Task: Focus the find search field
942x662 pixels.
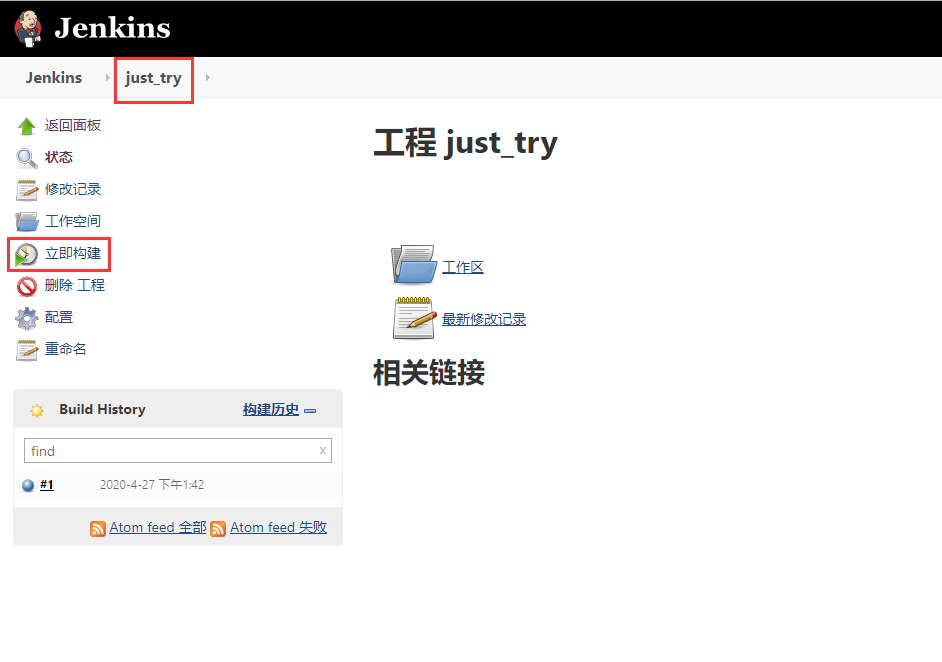Action: point(178,451)
